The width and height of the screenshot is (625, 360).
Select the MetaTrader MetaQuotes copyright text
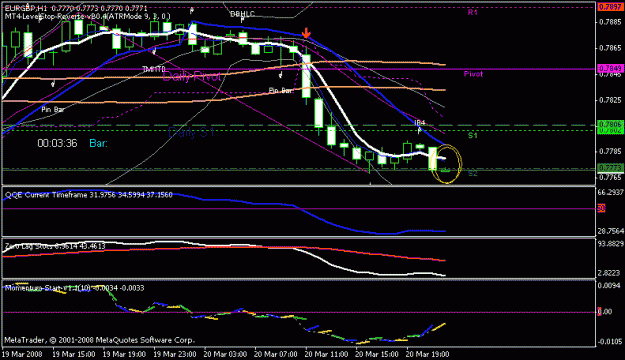point(99,340)
